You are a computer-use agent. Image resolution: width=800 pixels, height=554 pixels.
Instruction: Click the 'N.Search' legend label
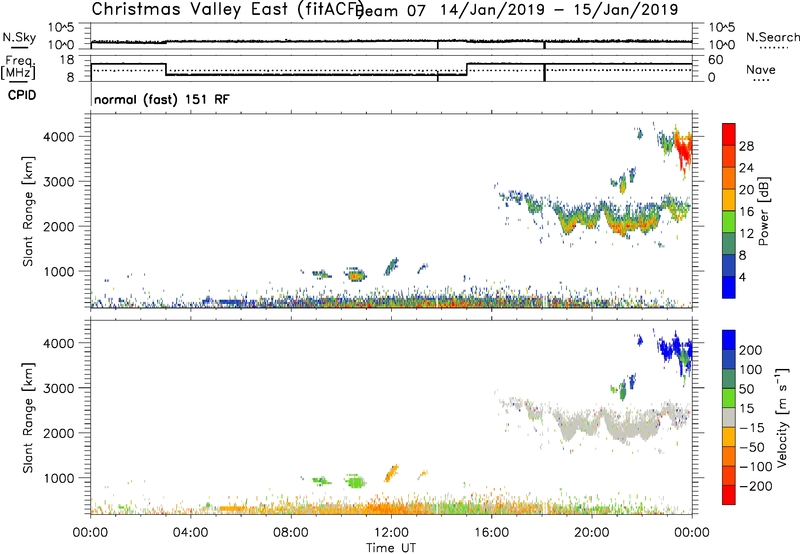point(772,37)
